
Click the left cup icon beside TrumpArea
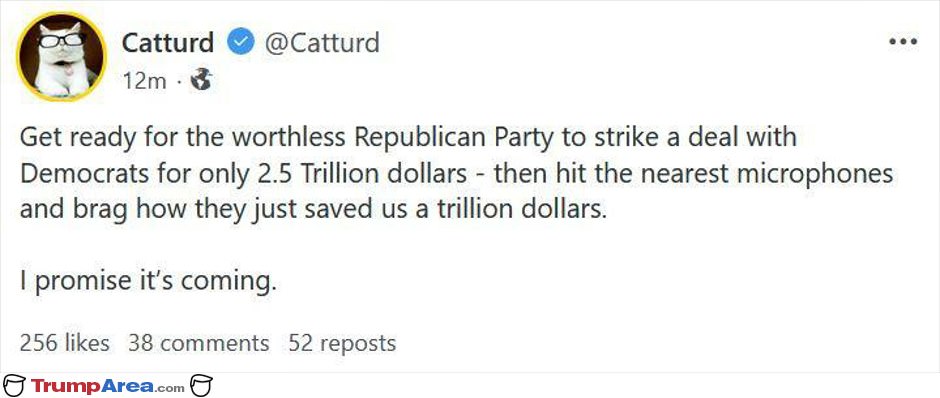click(x=14, y=385)
